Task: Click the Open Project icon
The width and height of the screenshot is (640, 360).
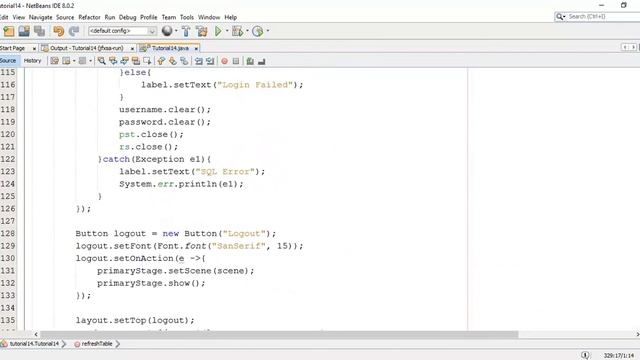Action: (x=24, y=31)
